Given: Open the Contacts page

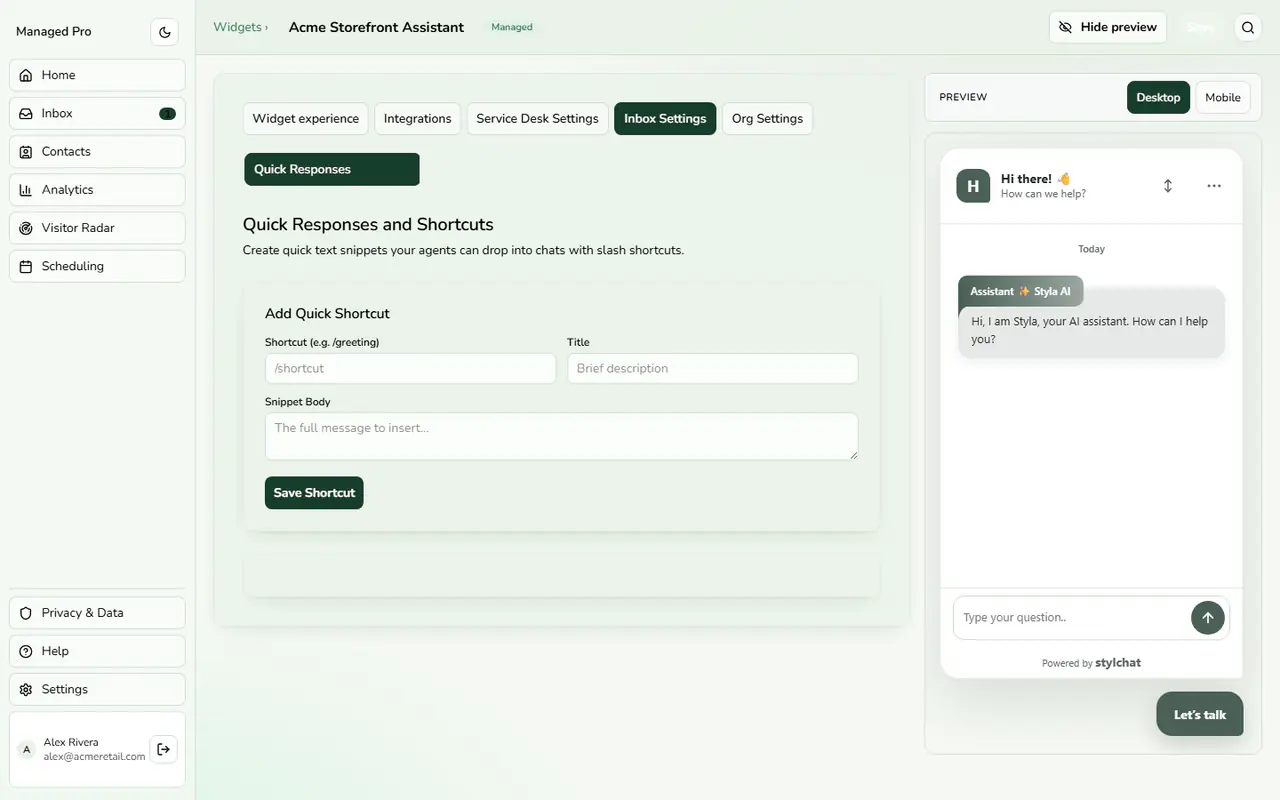Looking at the screenshot, I should 97,151.
